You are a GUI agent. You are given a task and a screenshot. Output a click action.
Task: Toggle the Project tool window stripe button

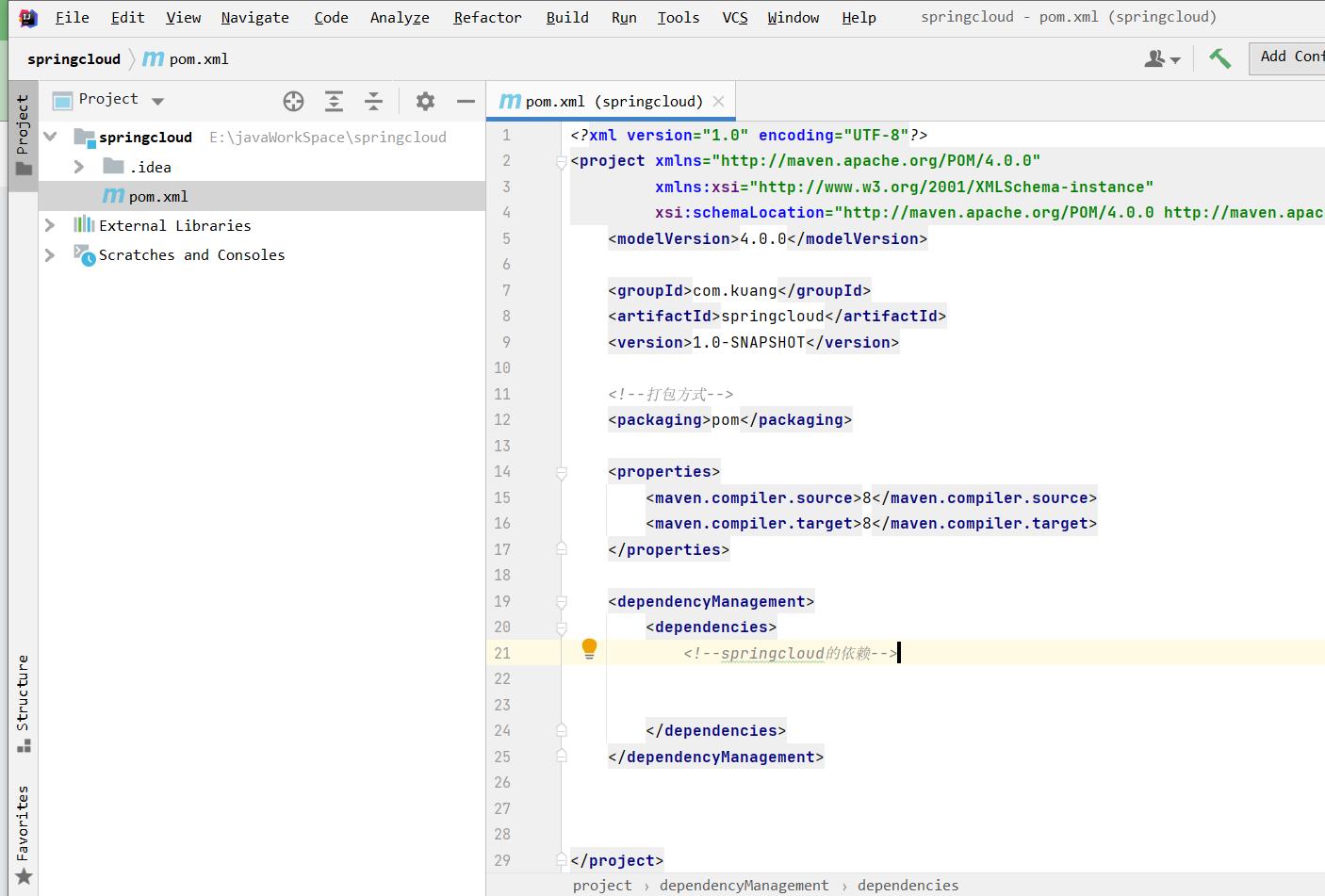click(24, 135)
